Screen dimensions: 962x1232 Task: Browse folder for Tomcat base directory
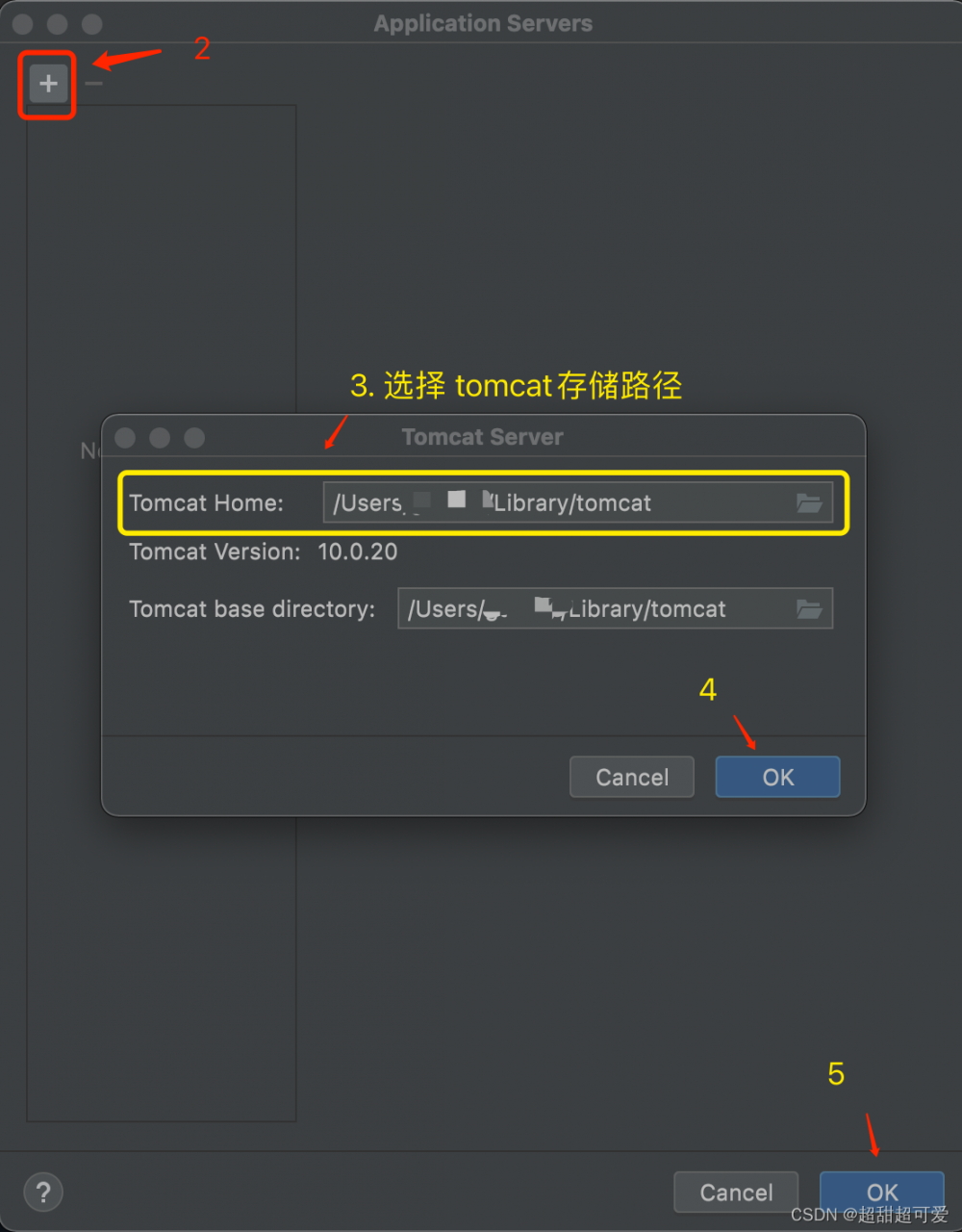click(x=809, y=609)
